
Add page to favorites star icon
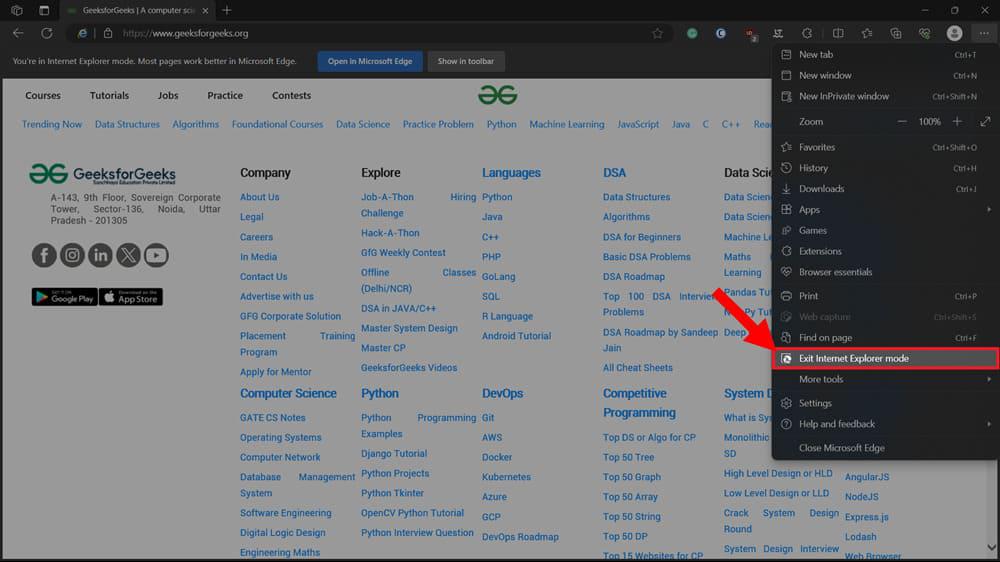coord(658,33)
